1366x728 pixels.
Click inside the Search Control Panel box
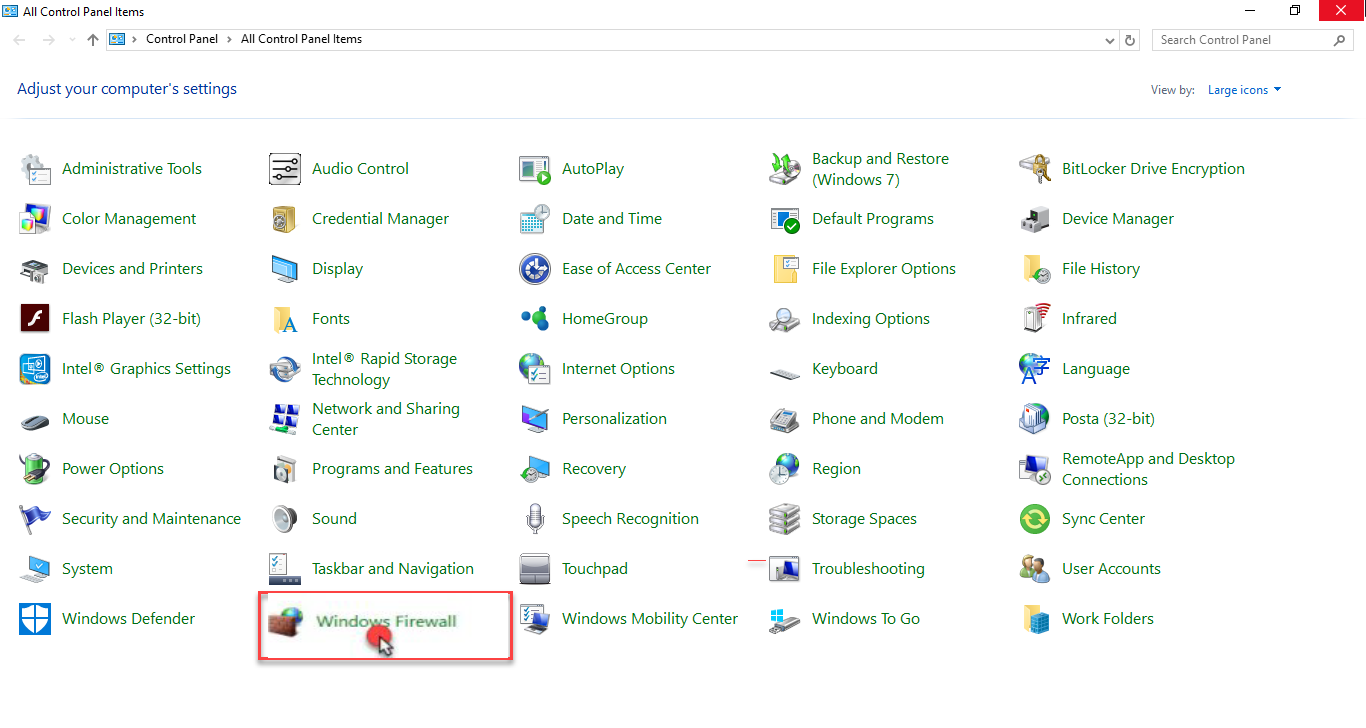pos(1240,39)
